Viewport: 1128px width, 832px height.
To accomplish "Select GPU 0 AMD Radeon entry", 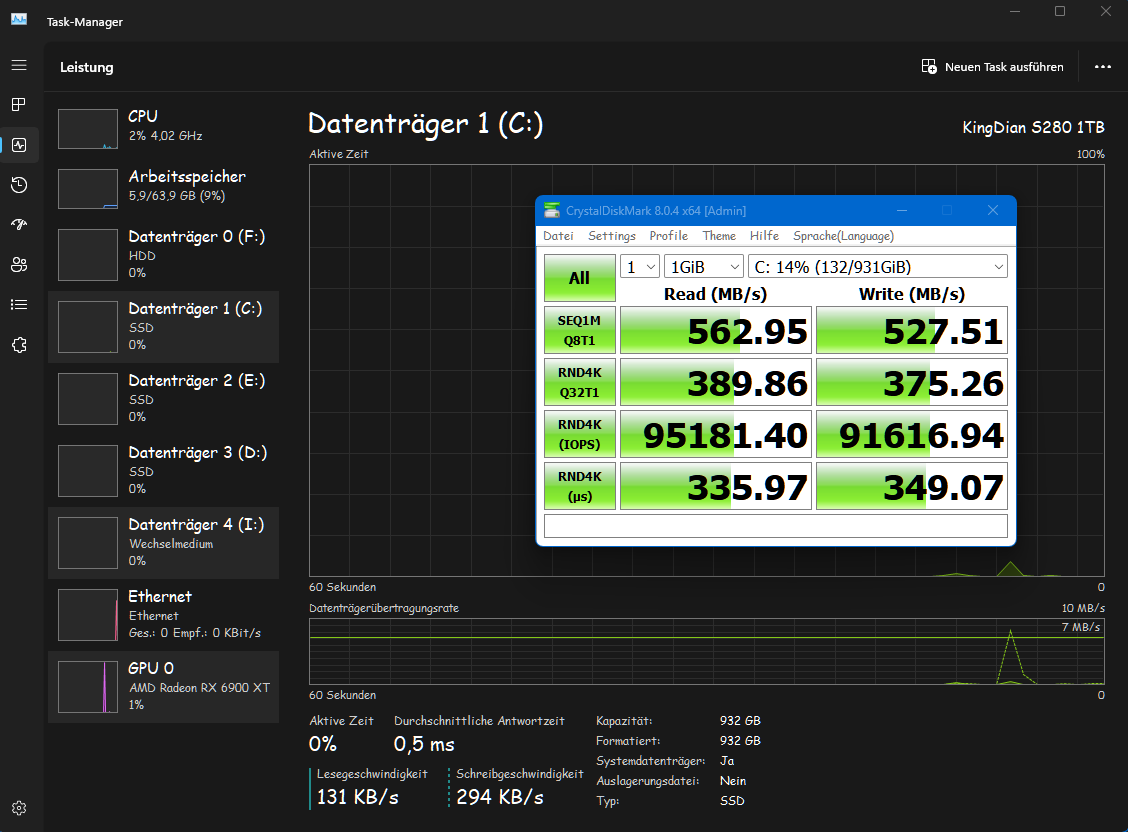I will [x=163, y=687].
